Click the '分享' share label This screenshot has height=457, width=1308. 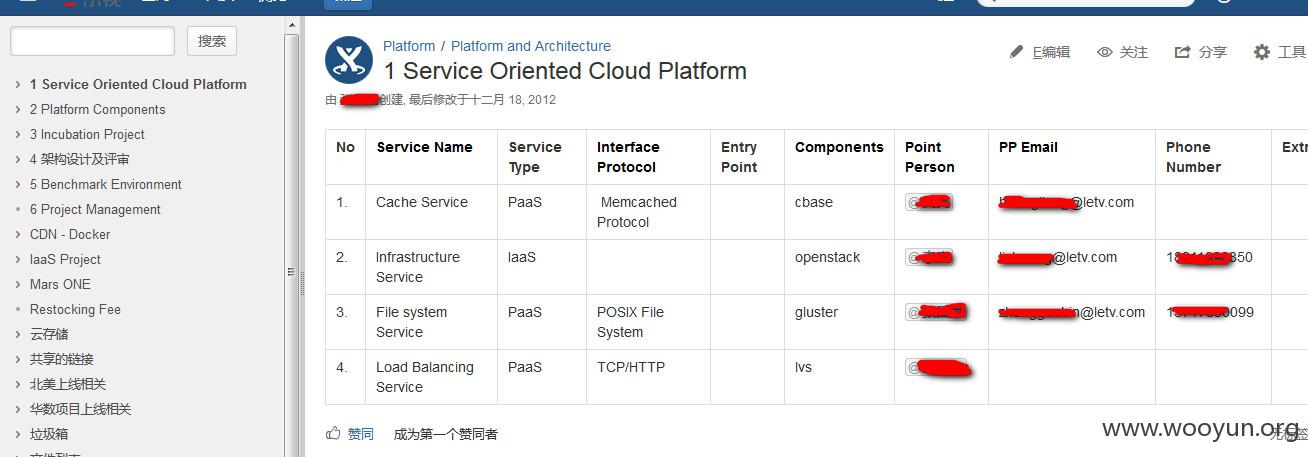(x=1212, y=52)
